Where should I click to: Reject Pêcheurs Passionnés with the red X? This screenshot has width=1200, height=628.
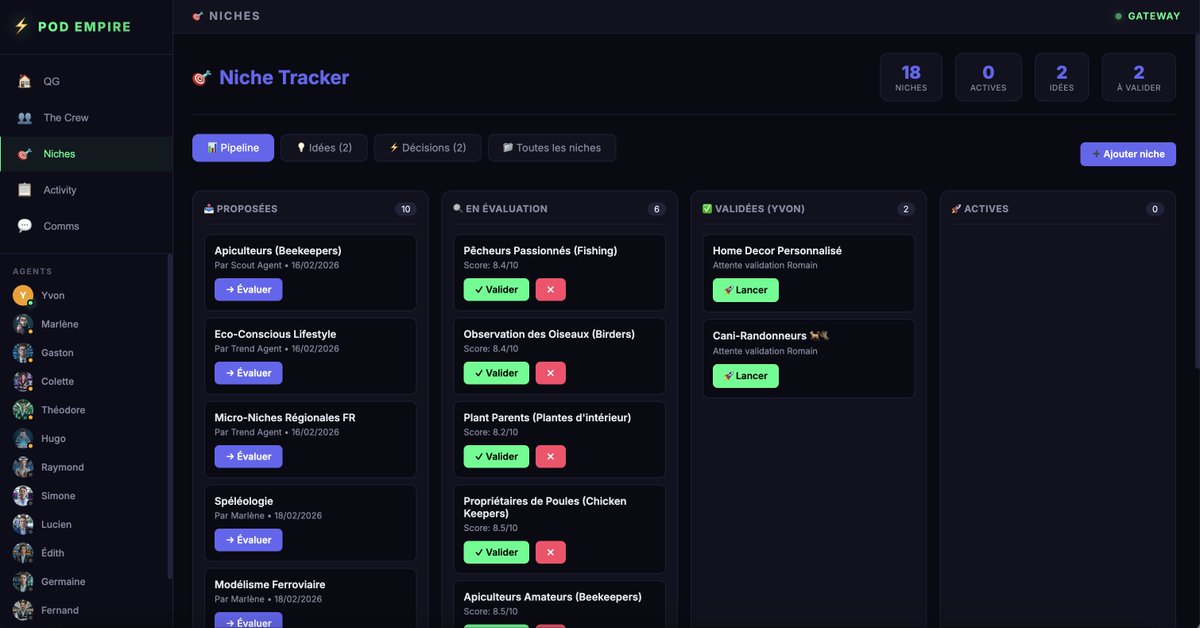[550, 290]
